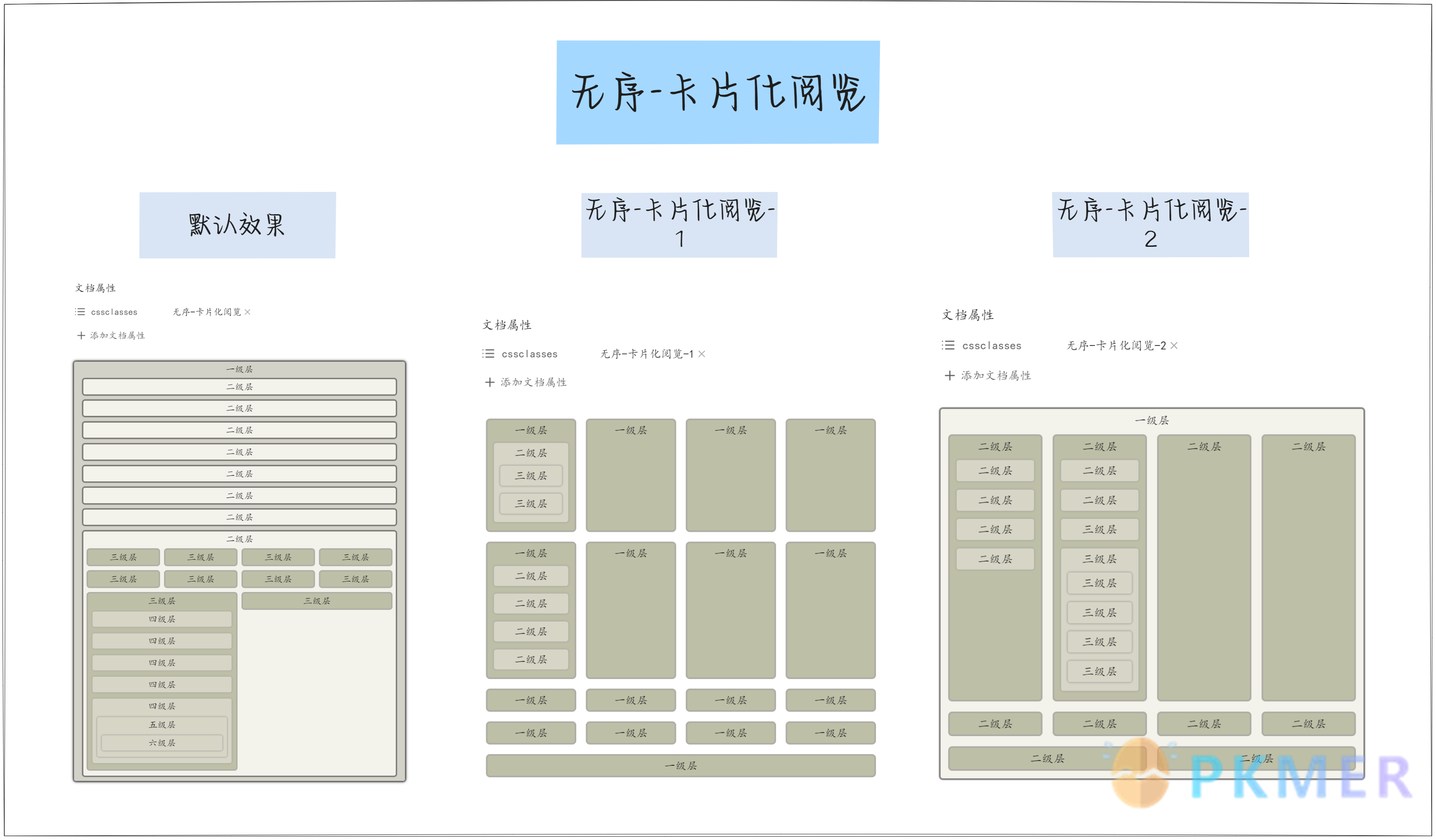Click the list-type icon beside cssclasses in 无序-卡片化阅览-1
This screenshot has width=1436, height=840.
489,354
